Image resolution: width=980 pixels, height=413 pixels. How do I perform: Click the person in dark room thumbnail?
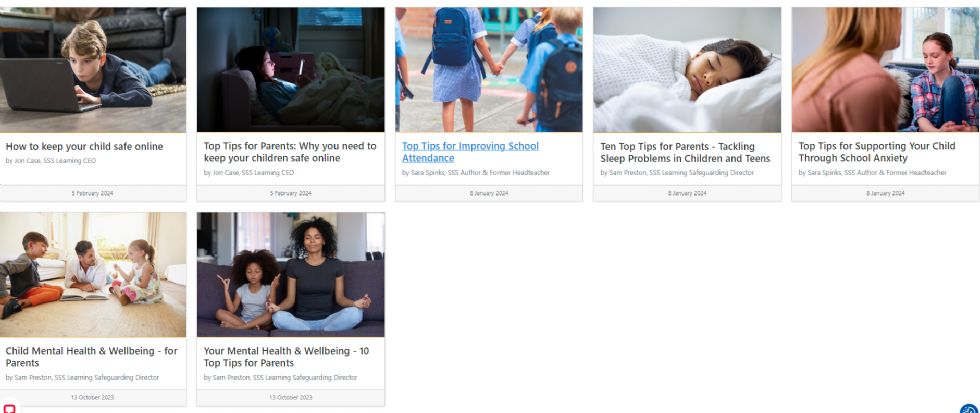tap(291, 69)
